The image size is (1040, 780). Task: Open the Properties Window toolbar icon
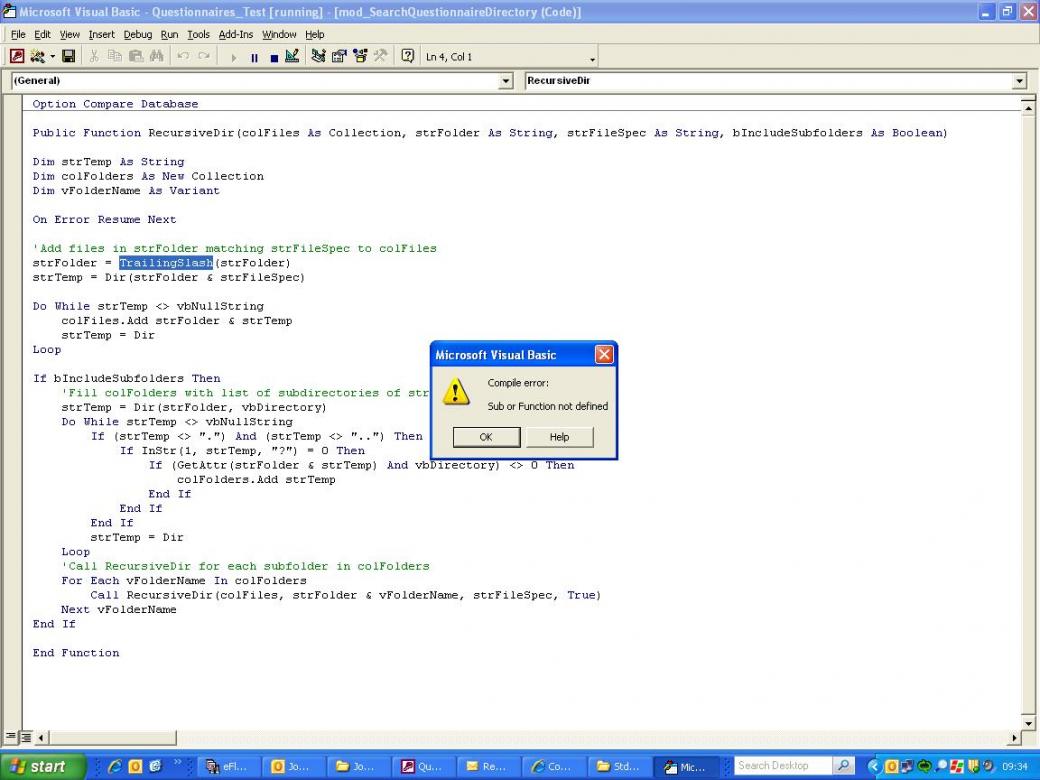(x=339, y=56)
